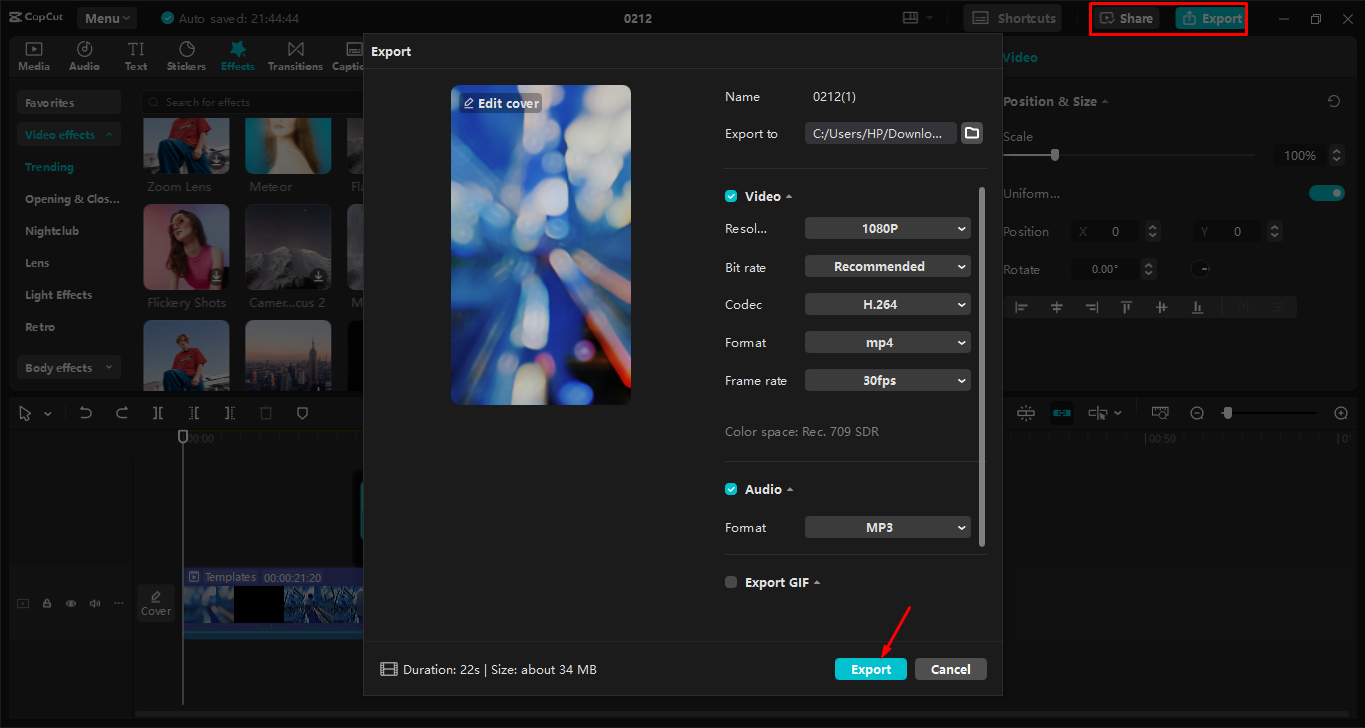
Task: Open the timeline zoom-out magnifier icon
Action: 1197,412
